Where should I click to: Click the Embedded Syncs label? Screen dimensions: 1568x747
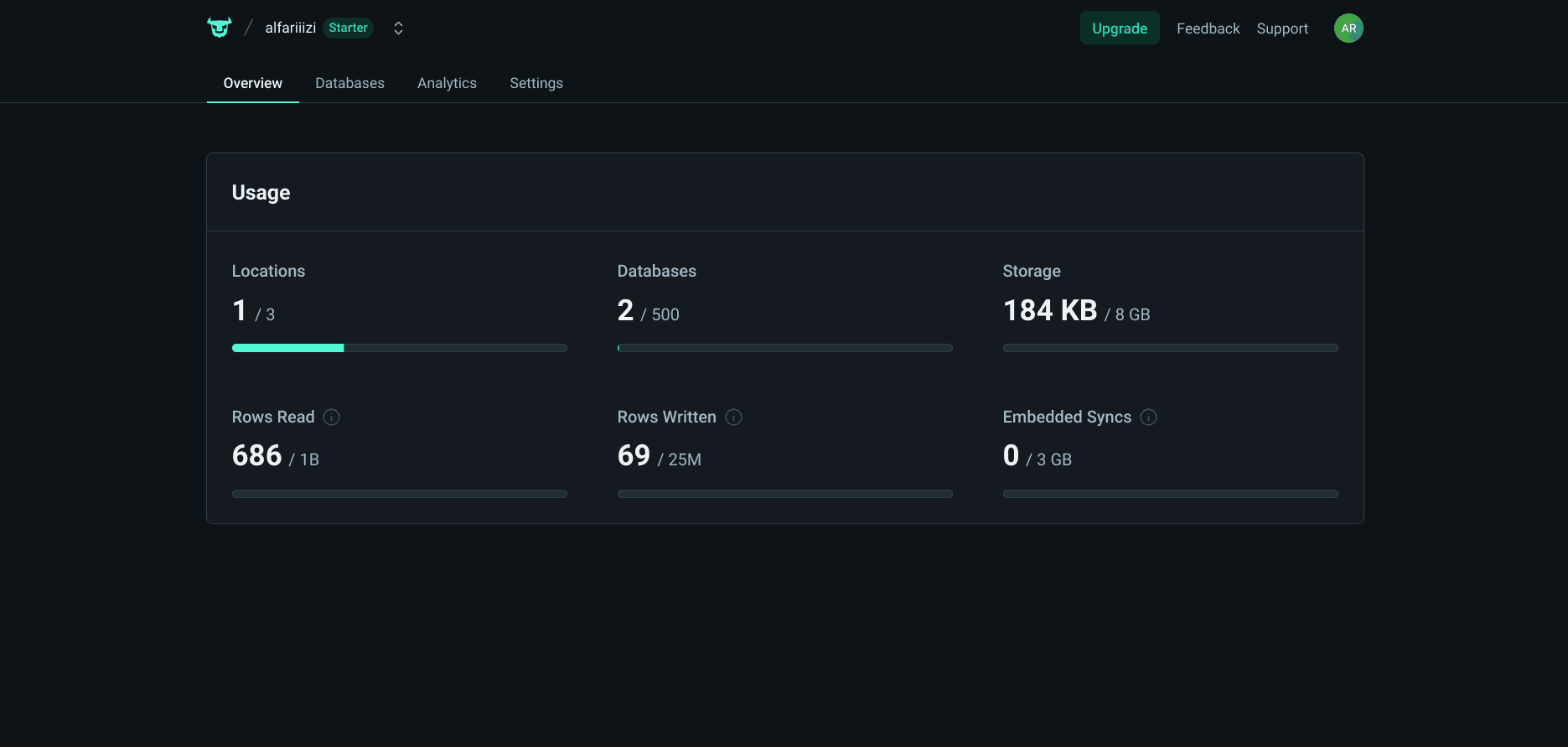pyautogui.click(x=1068, y=417)
